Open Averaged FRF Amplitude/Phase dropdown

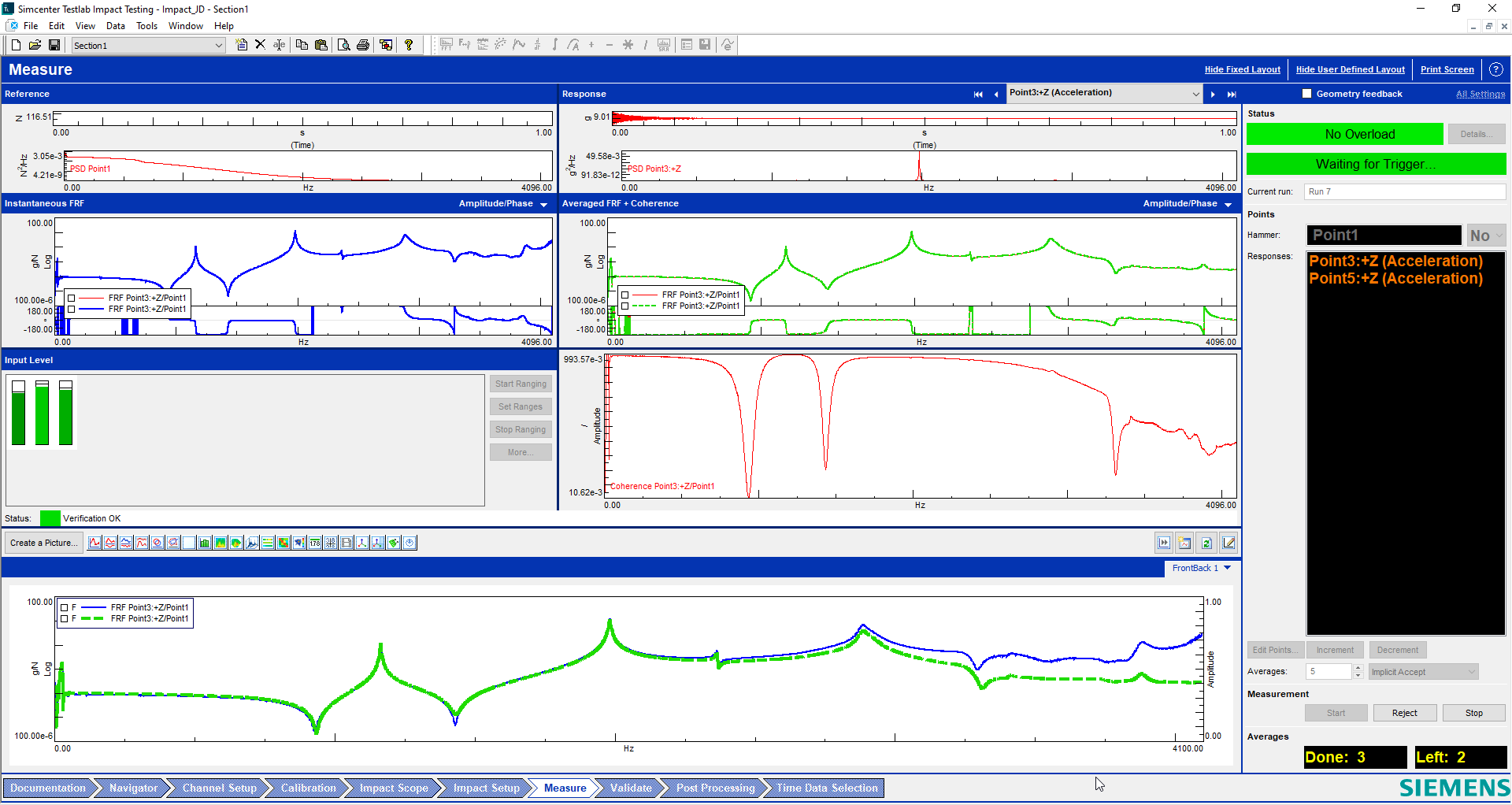pos(1228,205)
